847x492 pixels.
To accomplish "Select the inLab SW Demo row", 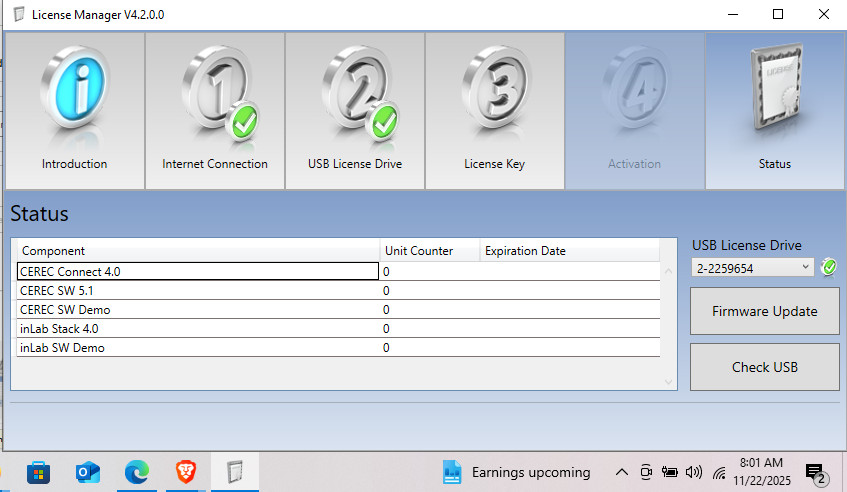I will pyautogui.click(x=338, y=347).
